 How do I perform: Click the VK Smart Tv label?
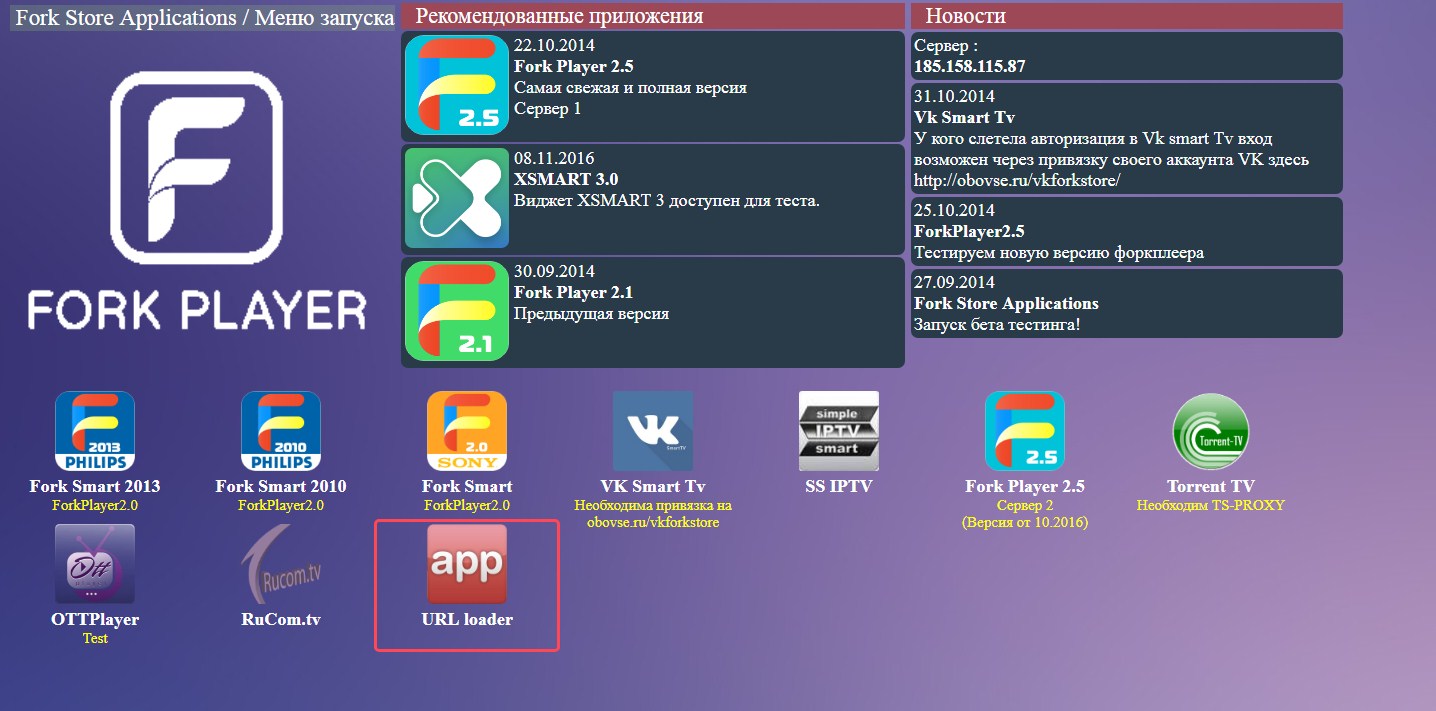pos(653,487)
